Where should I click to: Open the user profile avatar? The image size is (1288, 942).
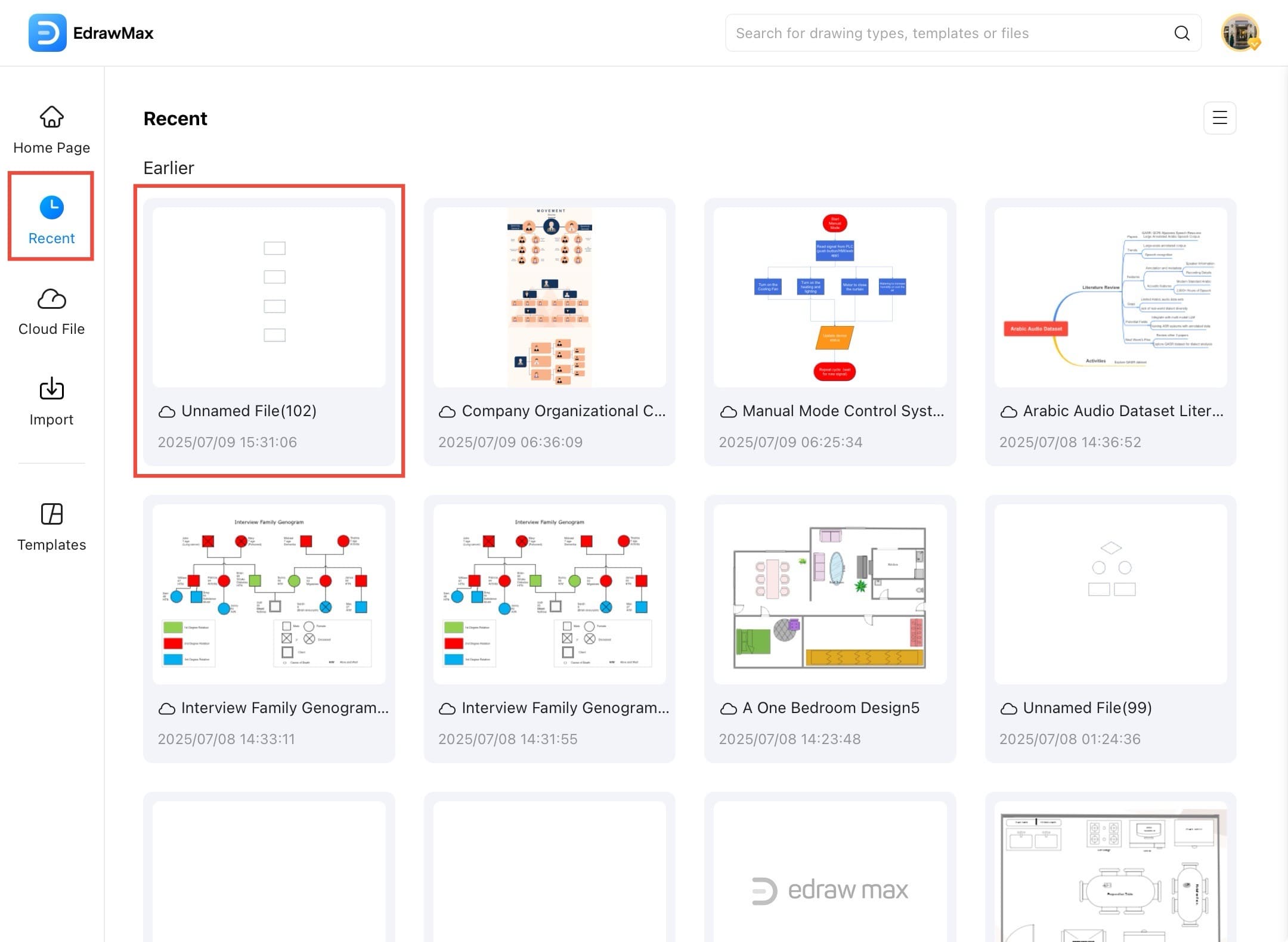[x=1240, y=33]
